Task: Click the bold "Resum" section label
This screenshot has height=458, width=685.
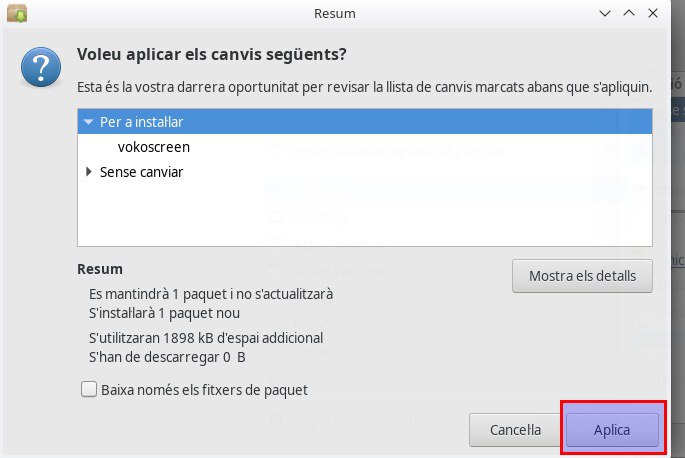Action: tap(100, 269)
